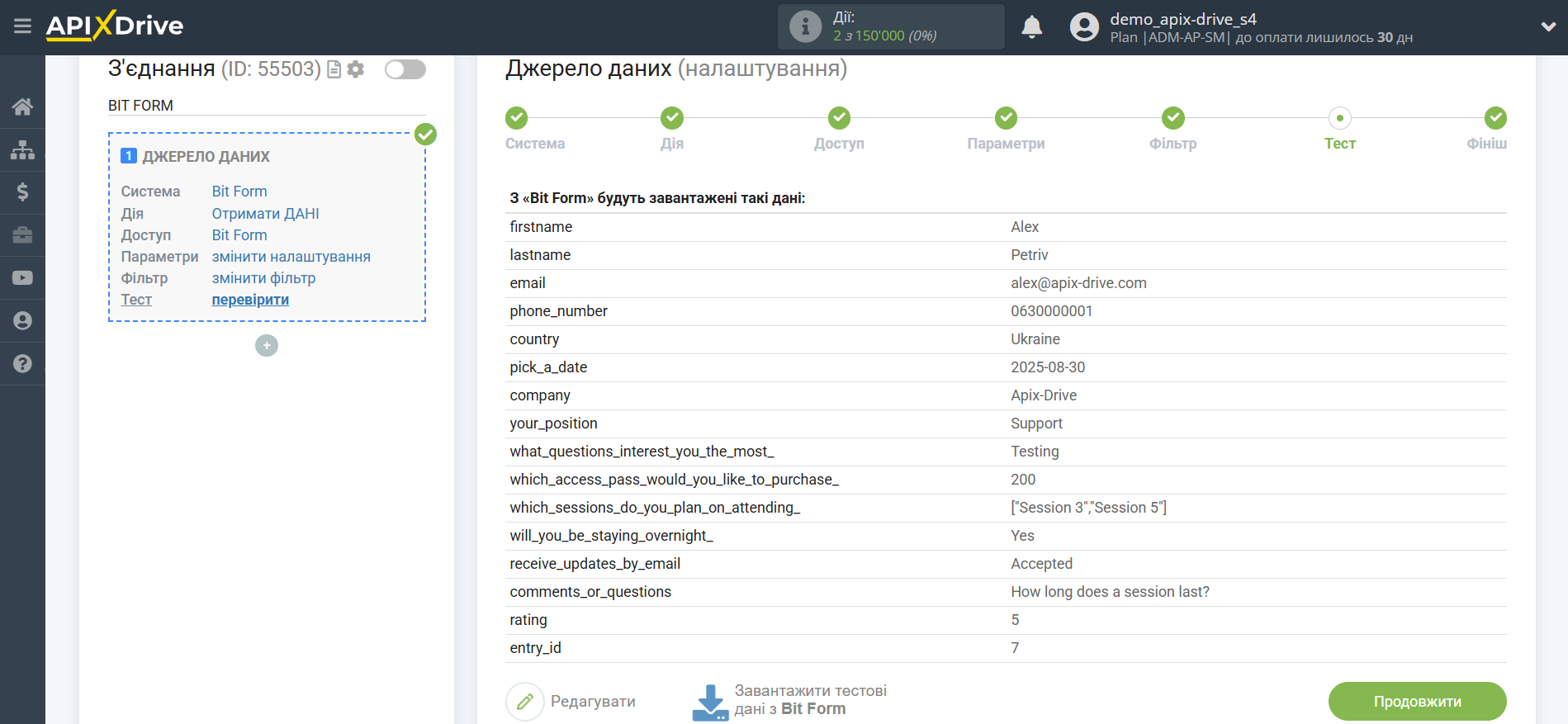
Task: Click the pencil edit icon
Action: [525, 702]
